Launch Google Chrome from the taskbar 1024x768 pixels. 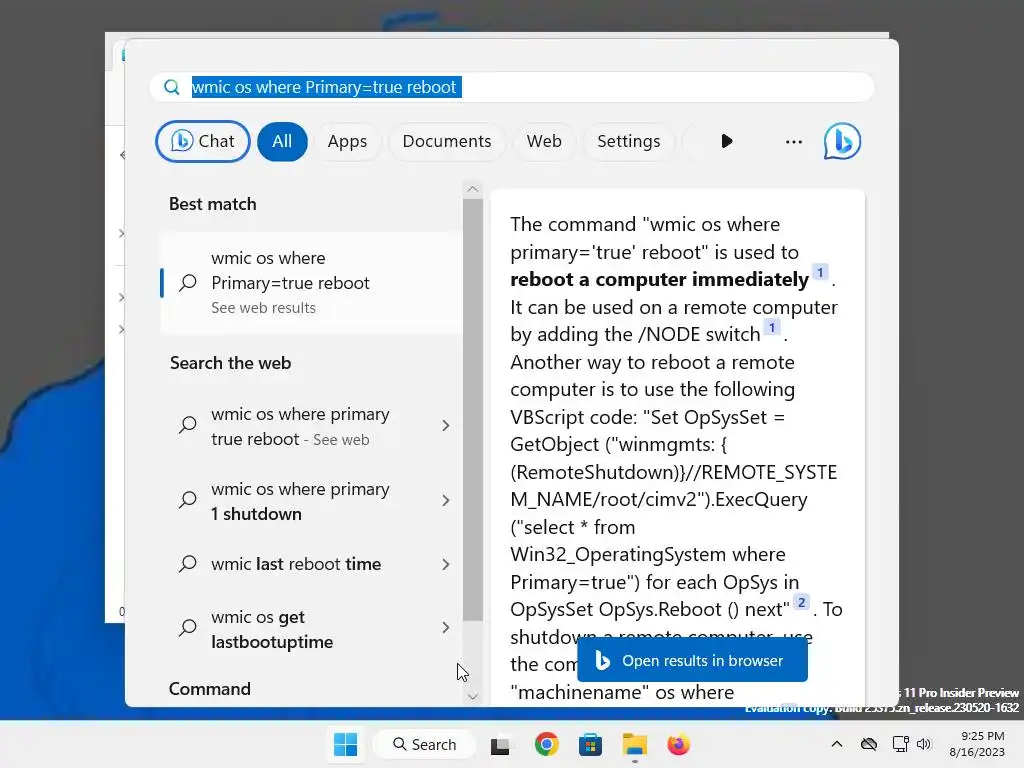pos(546,744)
